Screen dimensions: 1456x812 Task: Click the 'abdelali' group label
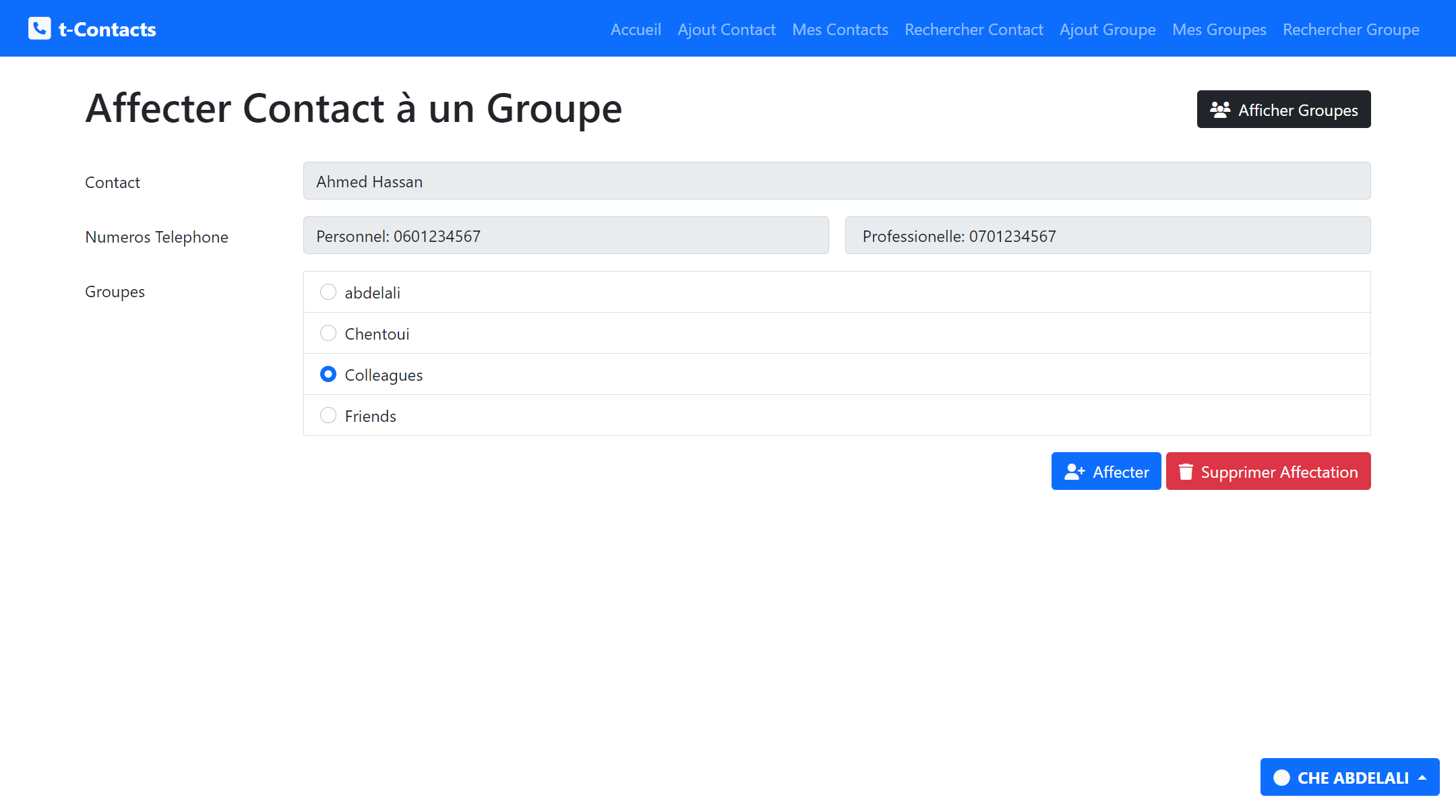point(372,292)
